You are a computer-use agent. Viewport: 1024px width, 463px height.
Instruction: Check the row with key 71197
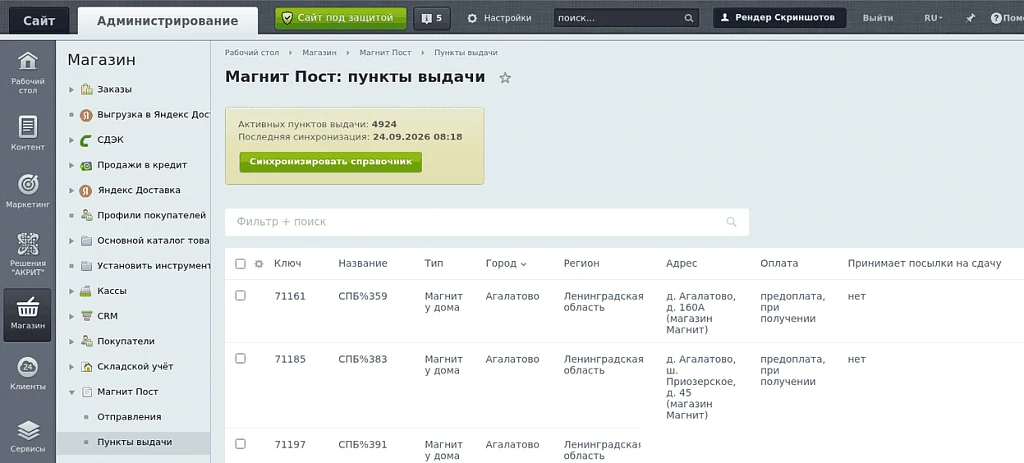tap(240, 444)
